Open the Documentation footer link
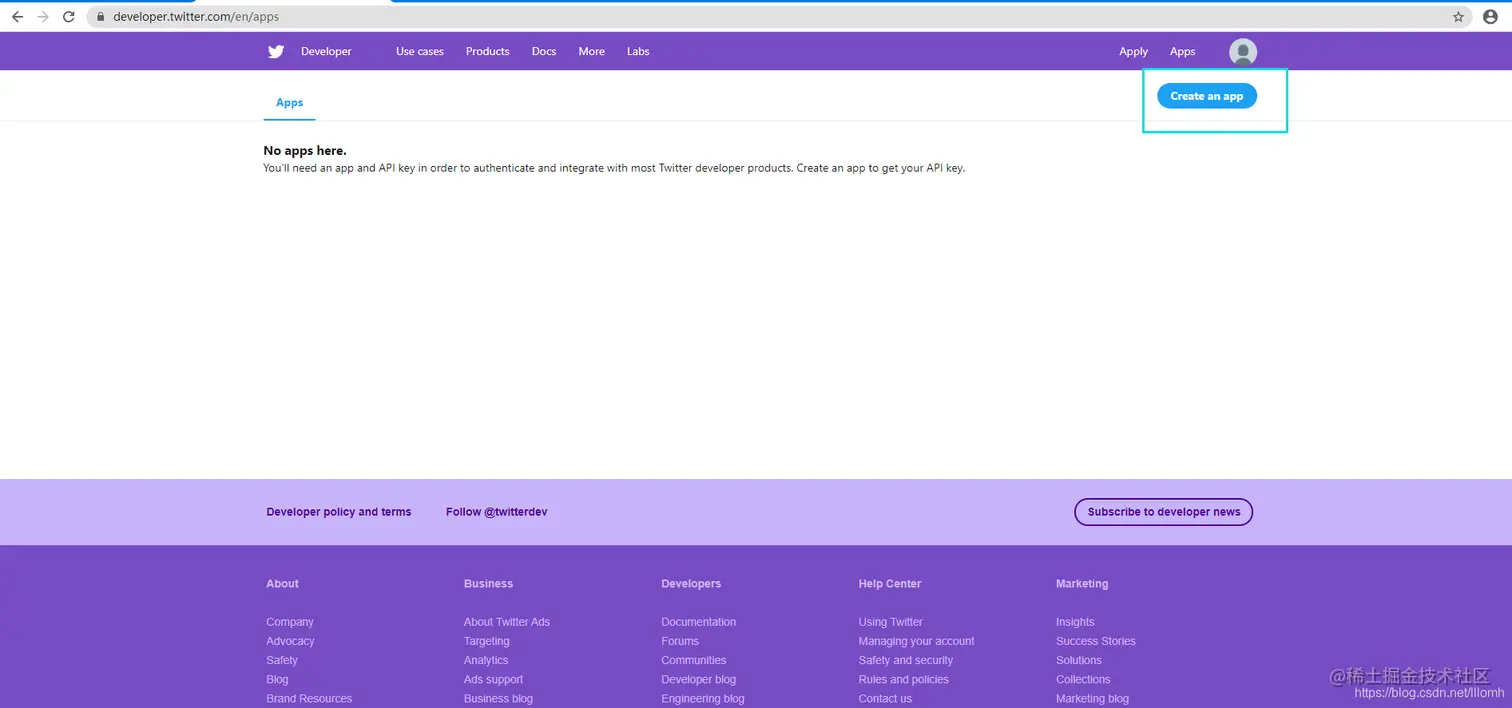 coord(699,622)
